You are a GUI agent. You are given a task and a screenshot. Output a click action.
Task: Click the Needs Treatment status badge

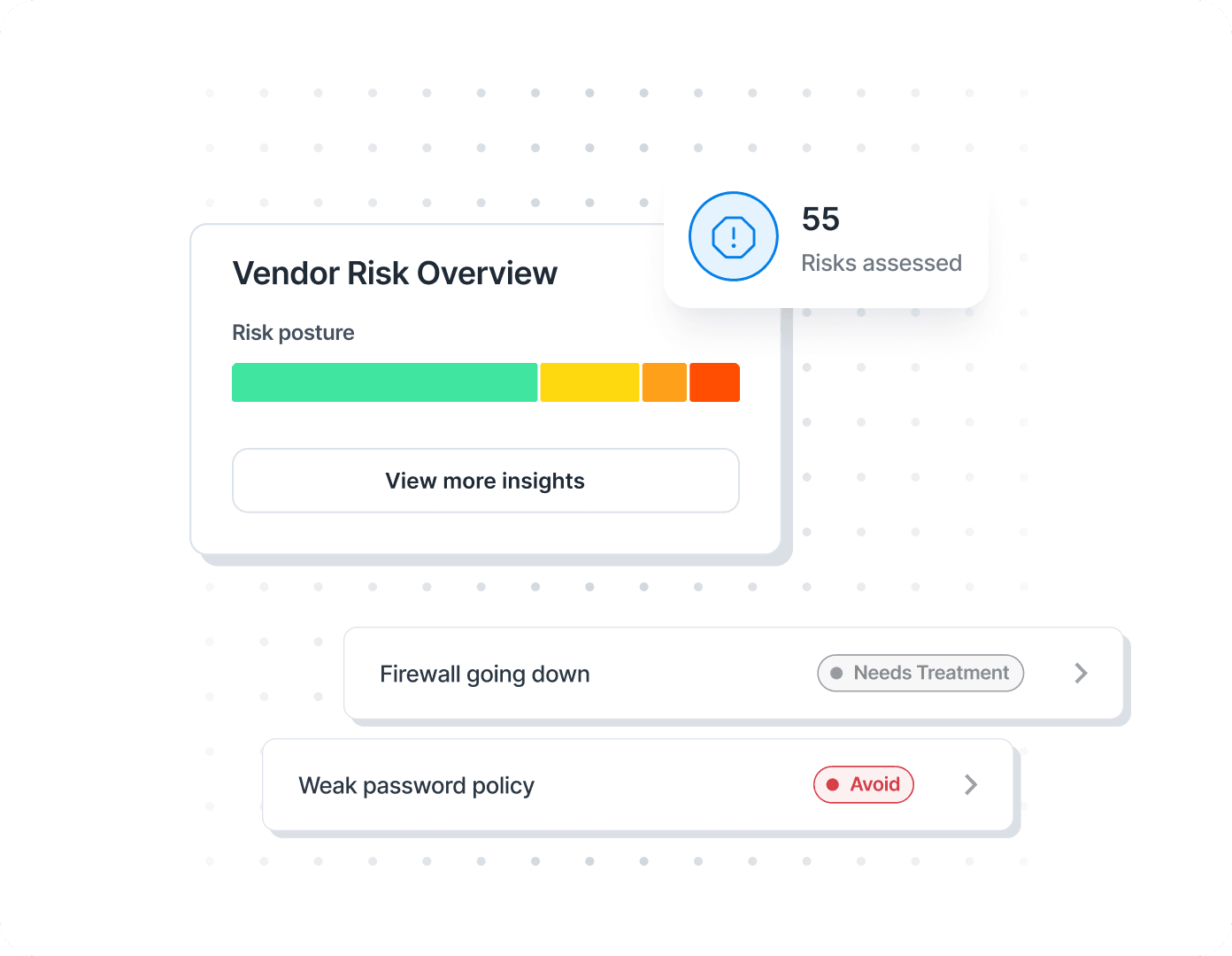coord(920,674)
